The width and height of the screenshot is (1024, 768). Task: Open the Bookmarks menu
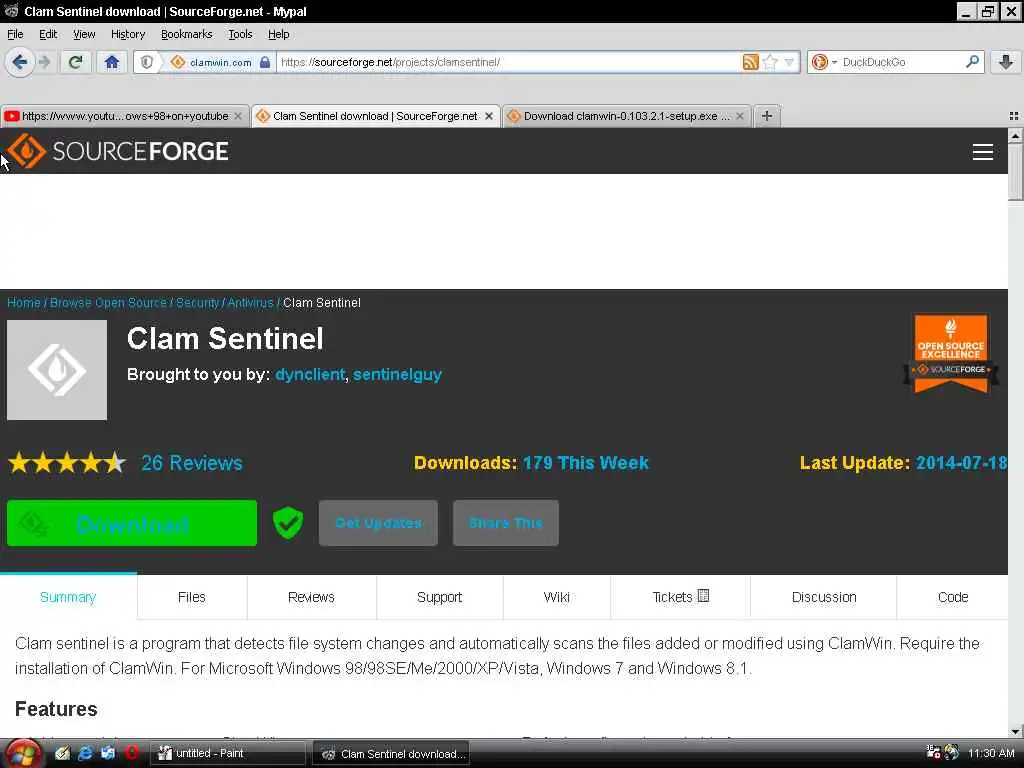click(x=187, y=34)
